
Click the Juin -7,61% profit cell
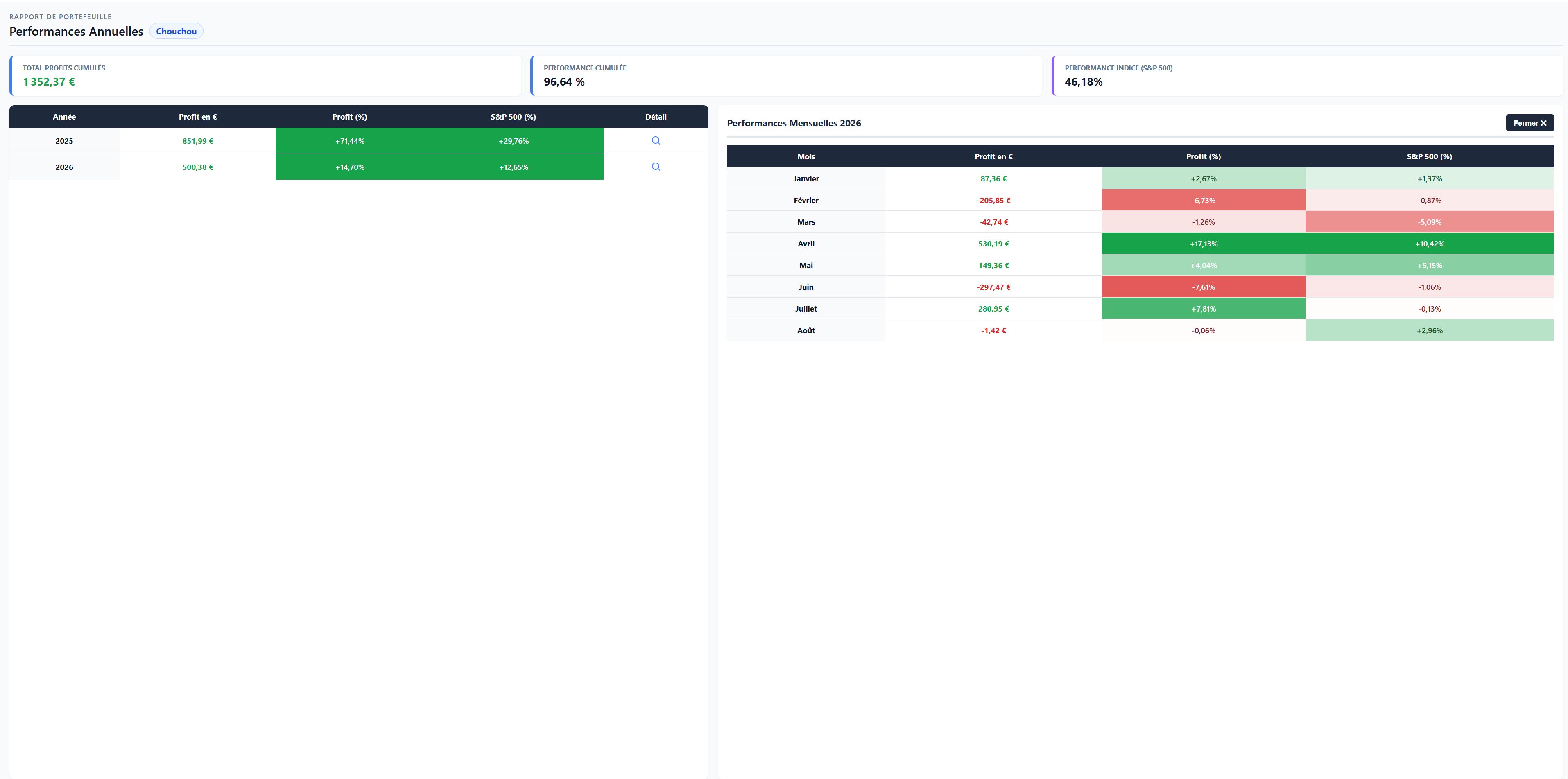(x=1204, y=287)
